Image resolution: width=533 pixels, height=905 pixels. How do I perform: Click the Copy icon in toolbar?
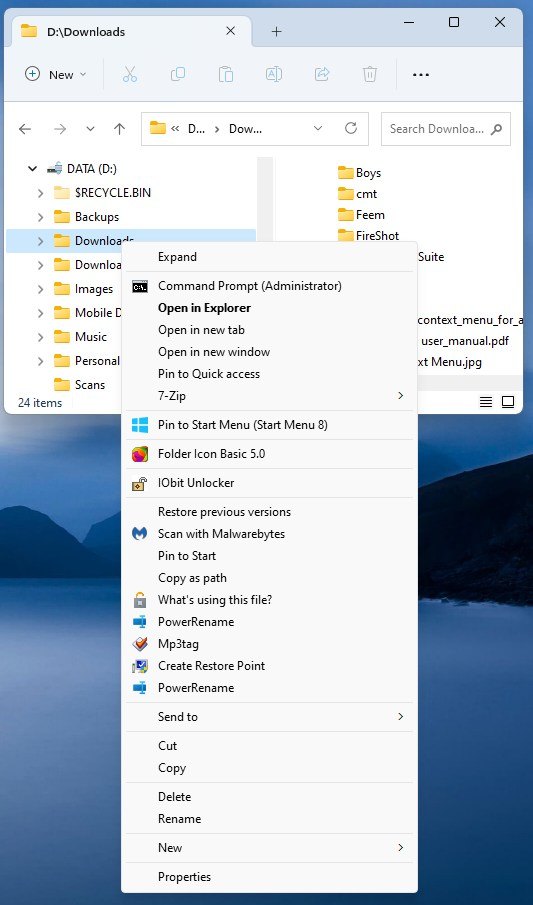178,74
